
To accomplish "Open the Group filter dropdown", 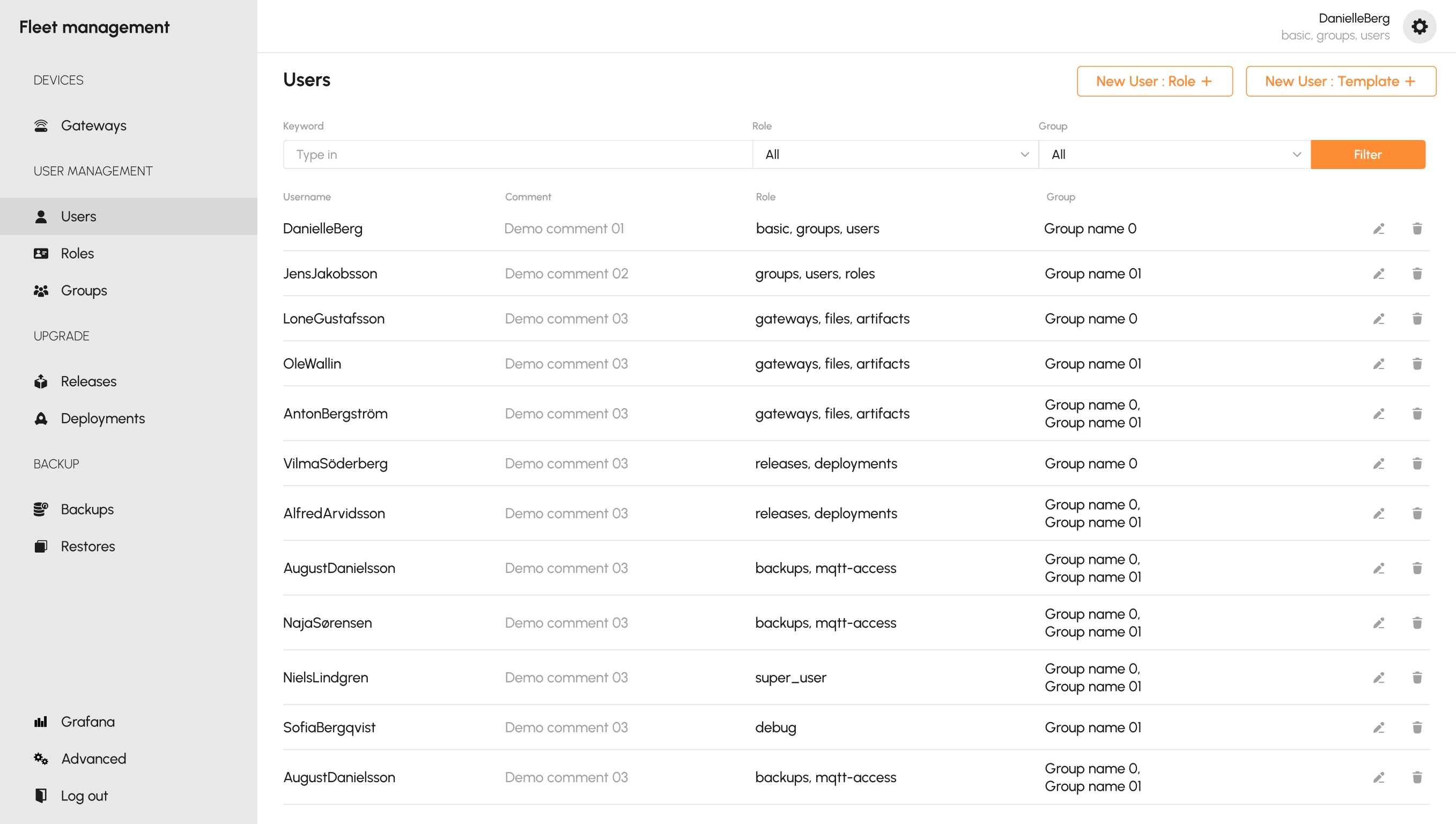I will (1174, 154).
